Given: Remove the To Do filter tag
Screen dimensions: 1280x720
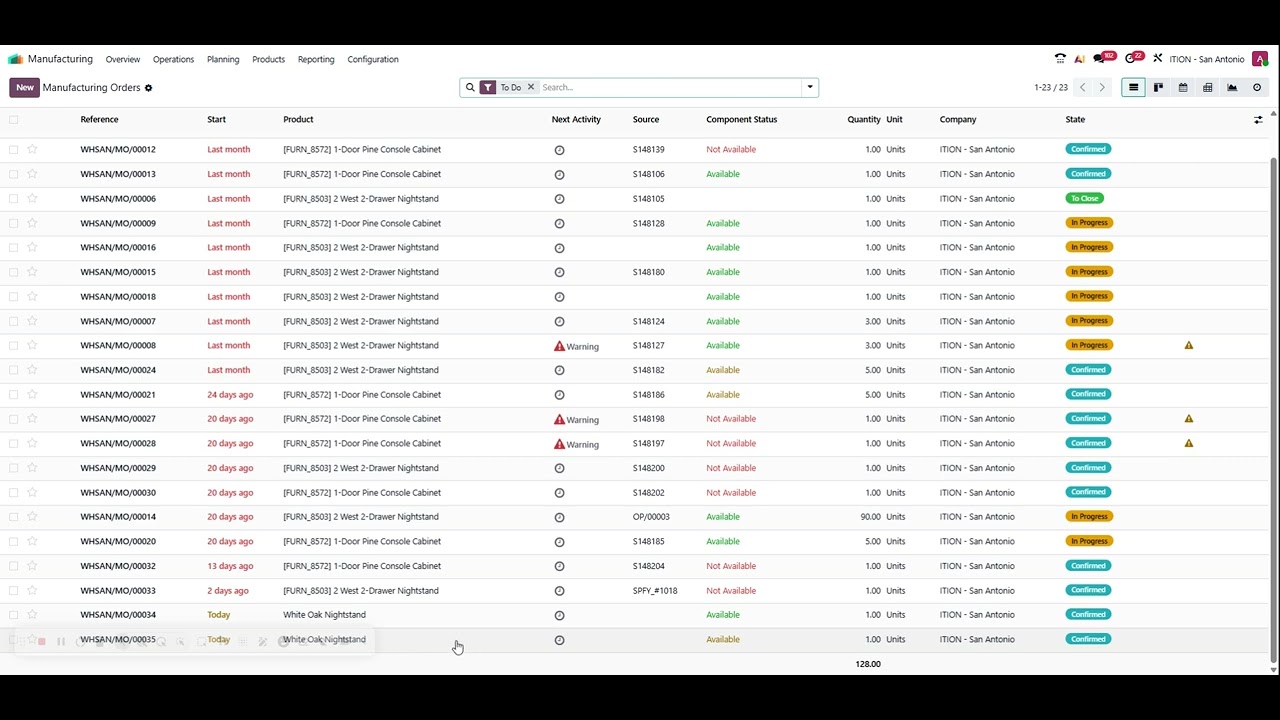Looking at the screenshot, I should click(x=531, y=87).
